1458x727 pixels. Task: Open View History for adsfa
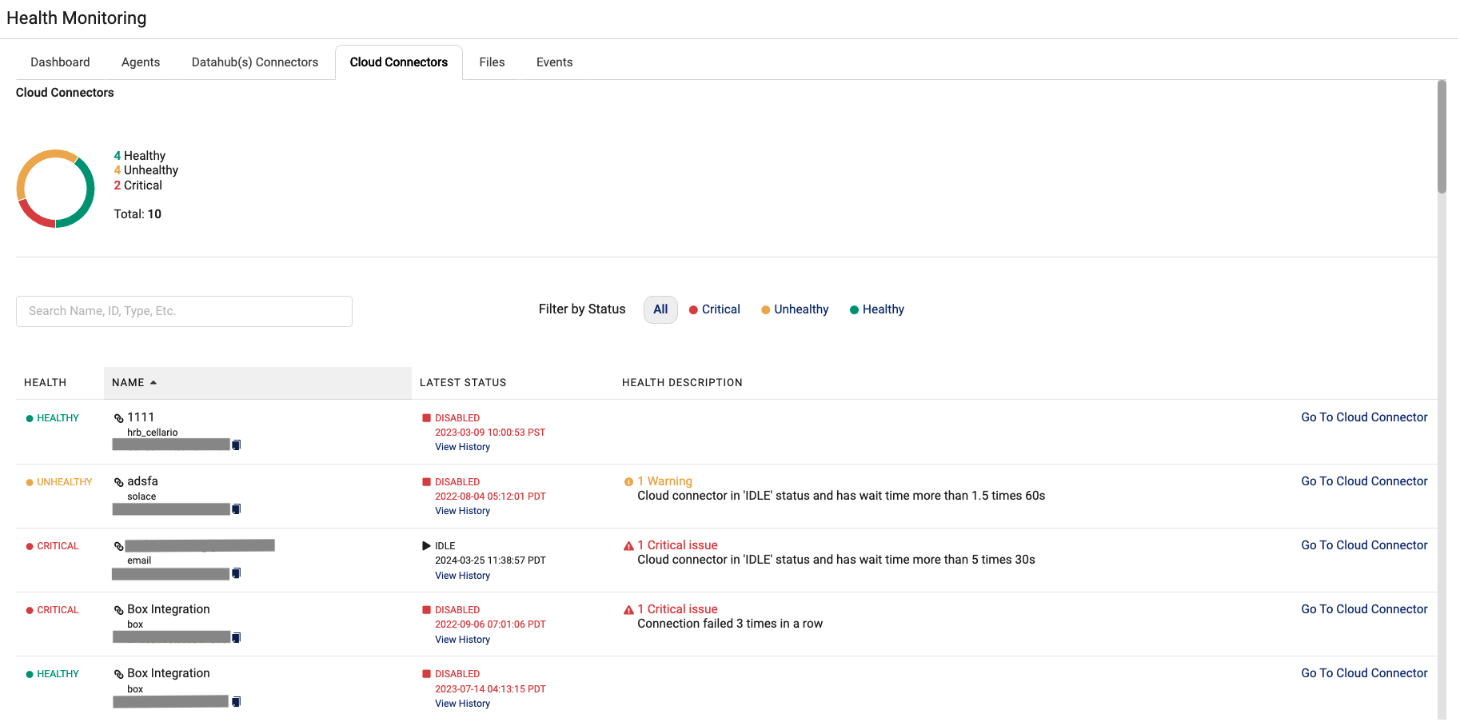pos(462,511)
